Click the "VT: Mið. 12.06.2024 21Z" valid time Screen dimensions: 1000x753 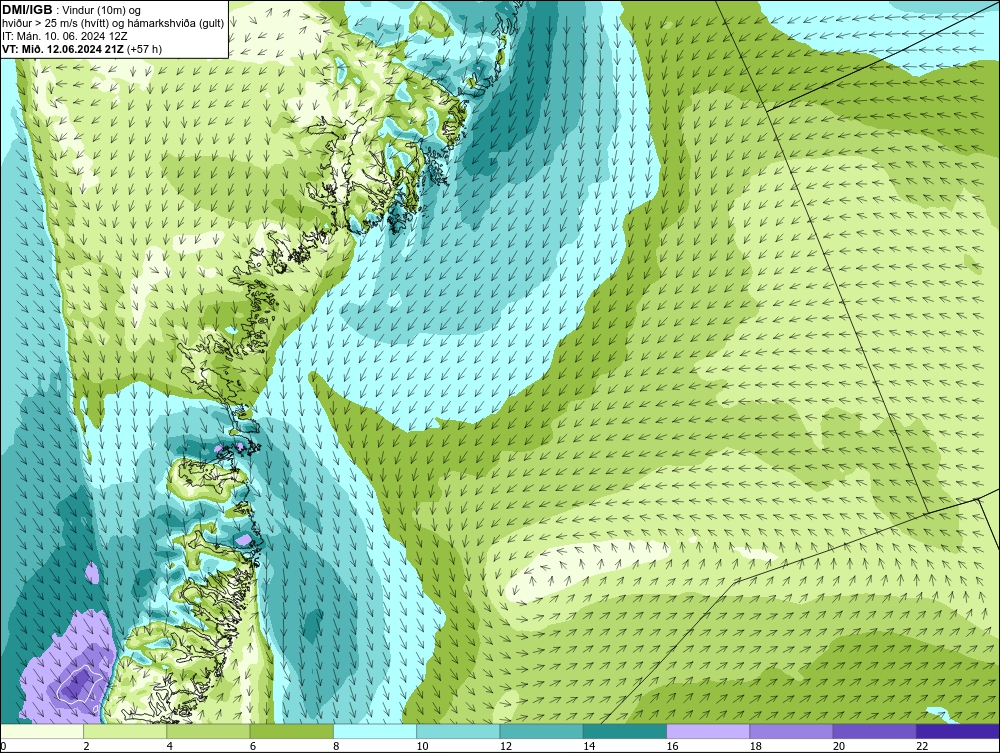pos(63,49)
